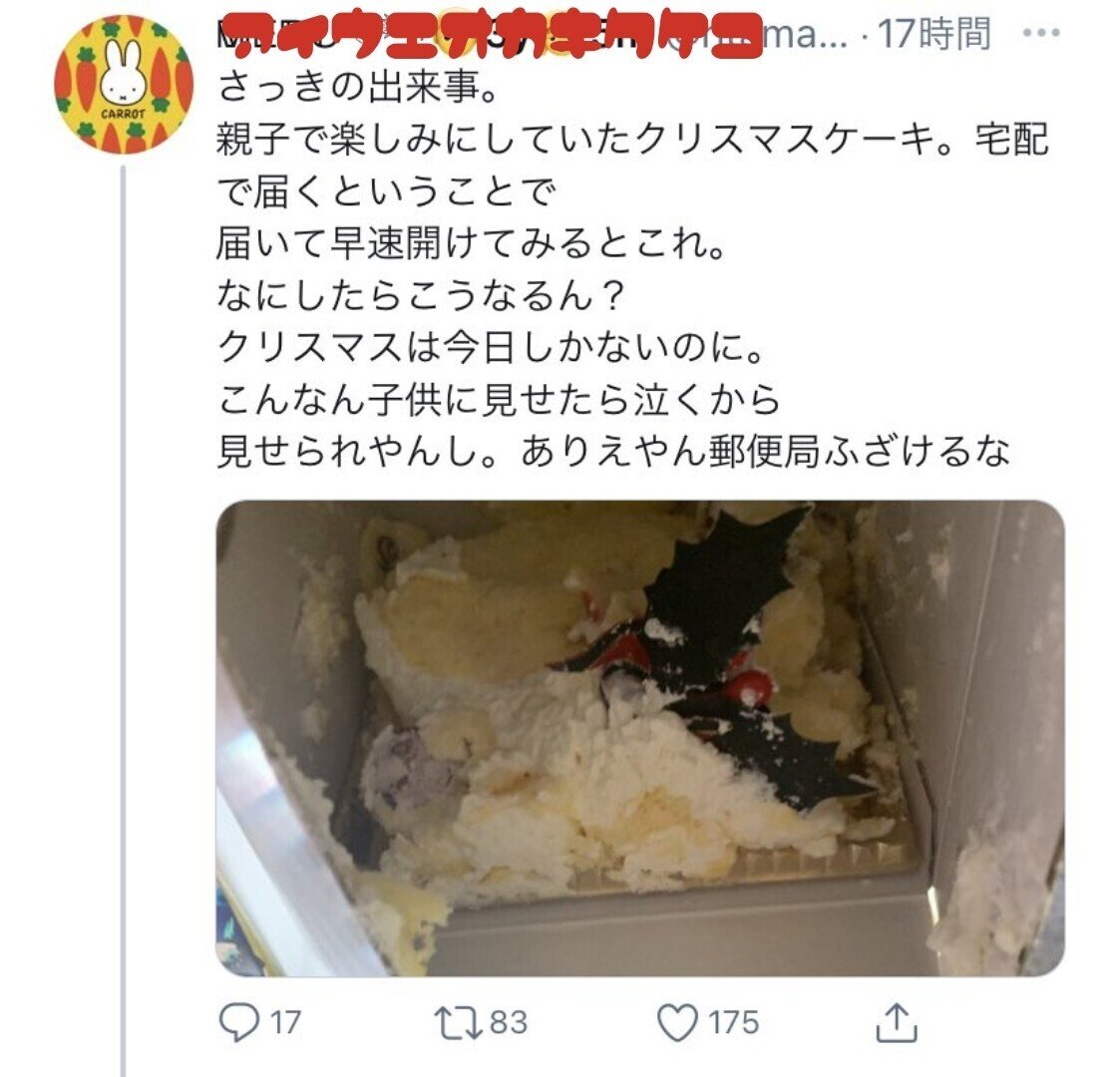Retweet using the retweet arrows icon
1120x1077 pixels.
(x=457, y=1023)
